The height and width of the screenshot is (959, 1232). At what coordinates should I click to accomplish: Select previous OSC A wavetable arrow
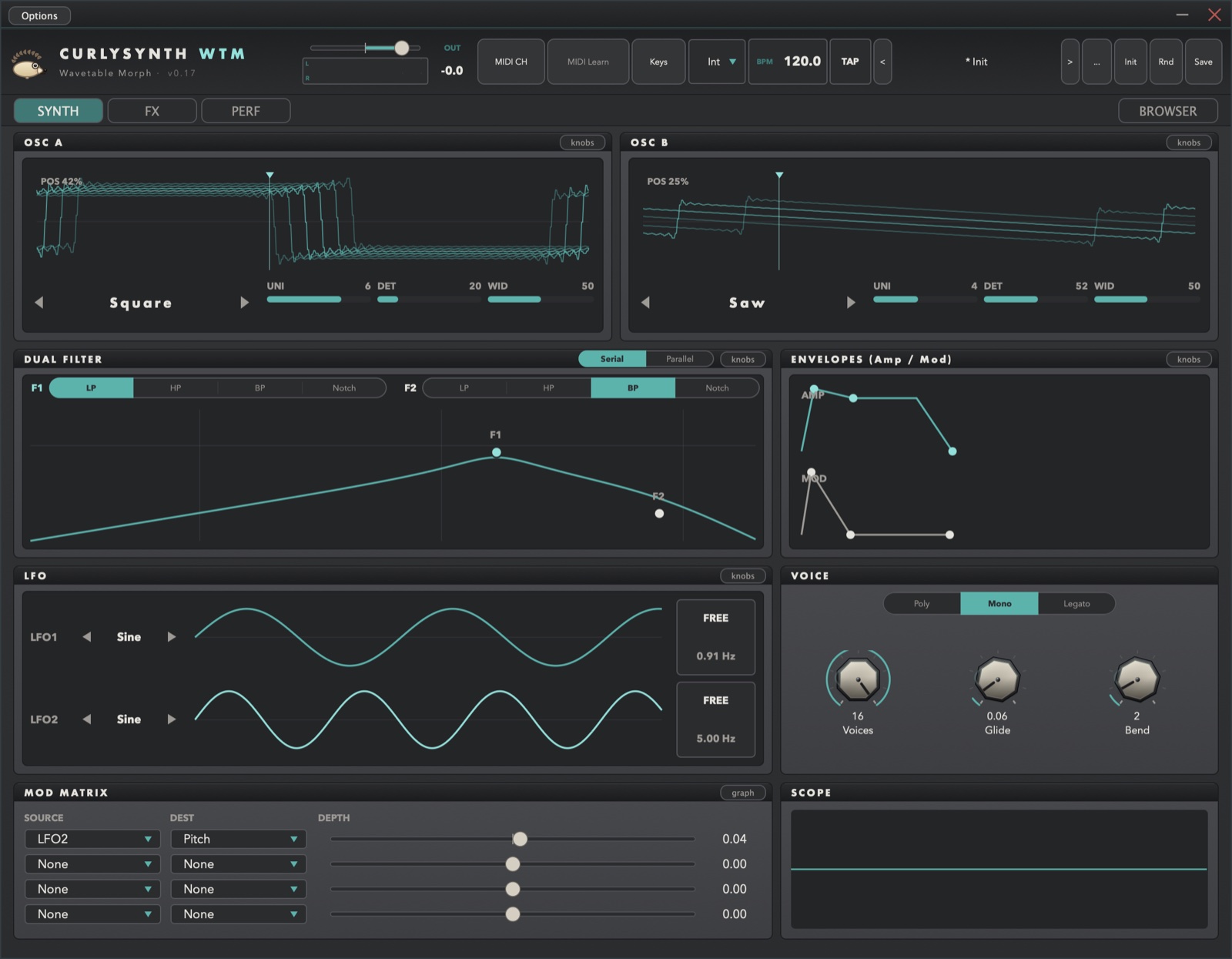(x=39, y=303)
